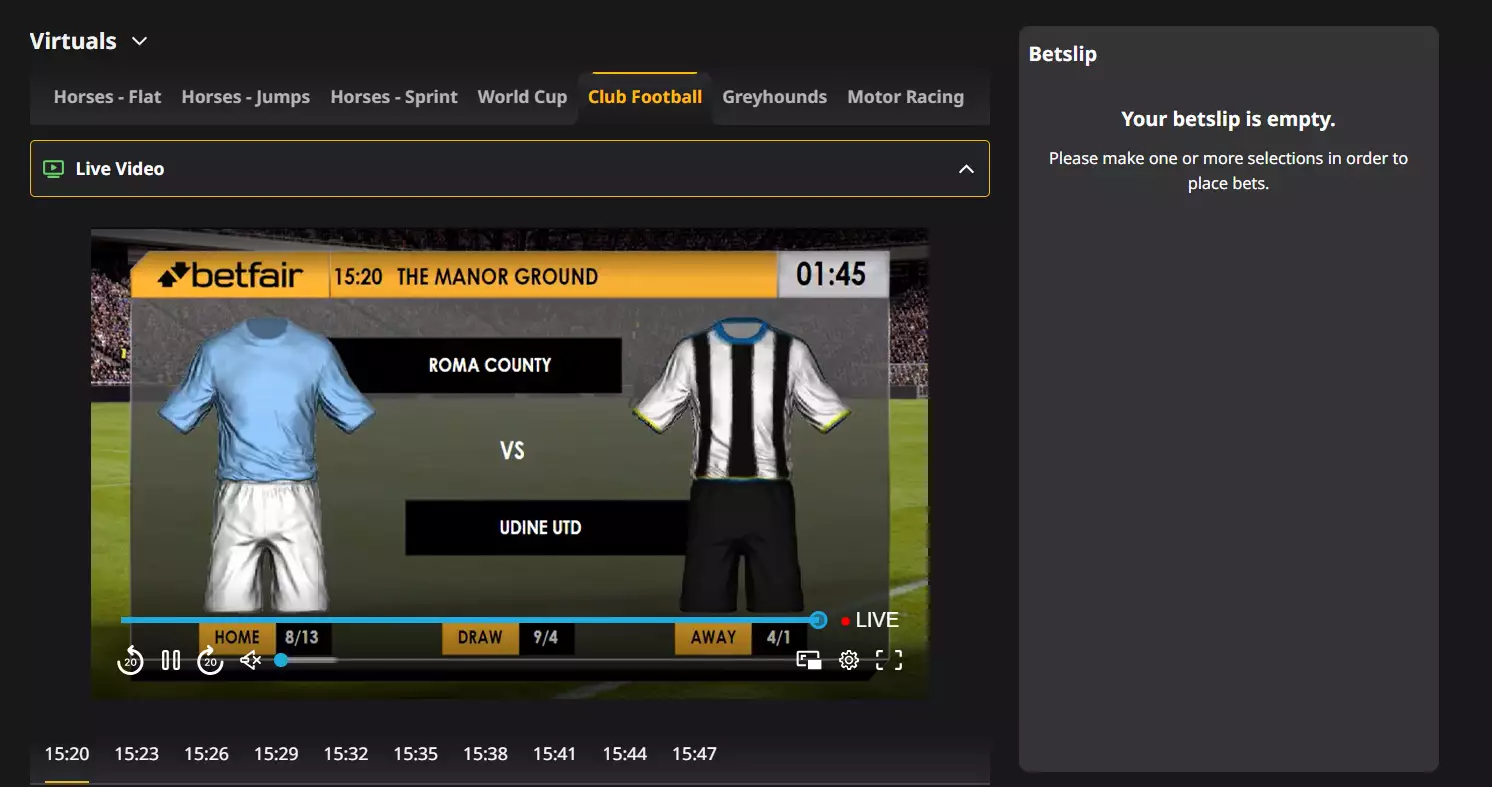This screenshot has width=1492, height=787.
Task: Open video settings gear
Action: coord(849,660)
